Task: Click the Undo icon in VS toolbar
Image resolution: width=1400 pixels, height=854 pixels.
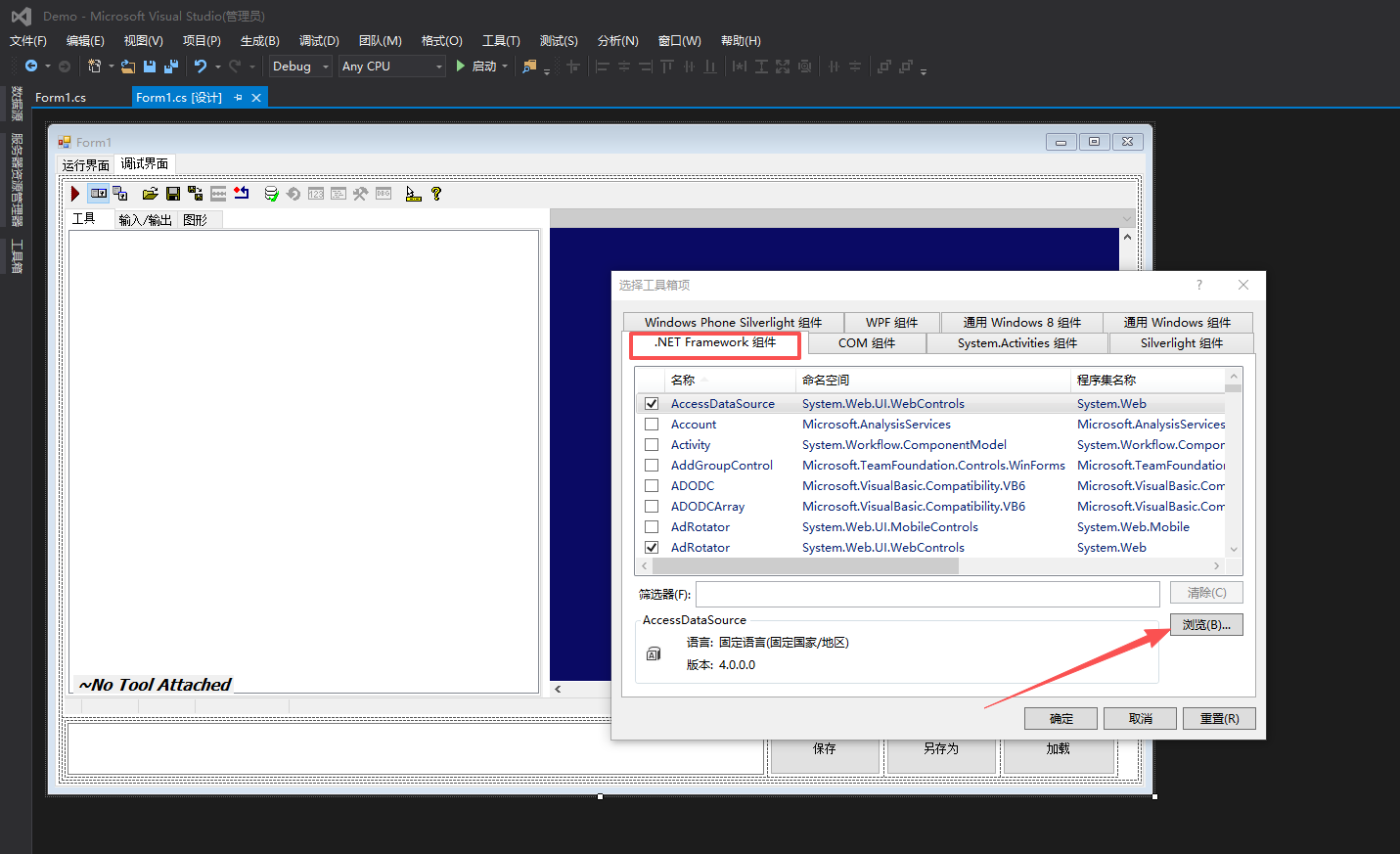Action: [201, 67]
